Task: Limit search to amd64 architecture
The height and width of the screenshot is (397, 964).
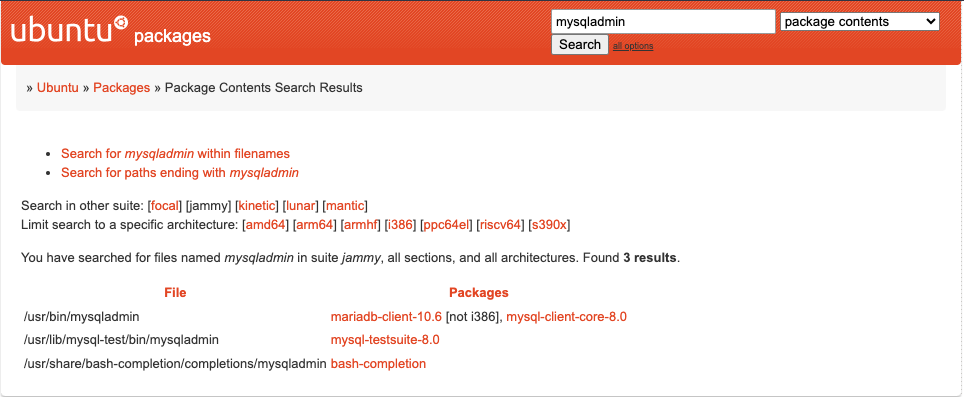Action: [266, 225]
